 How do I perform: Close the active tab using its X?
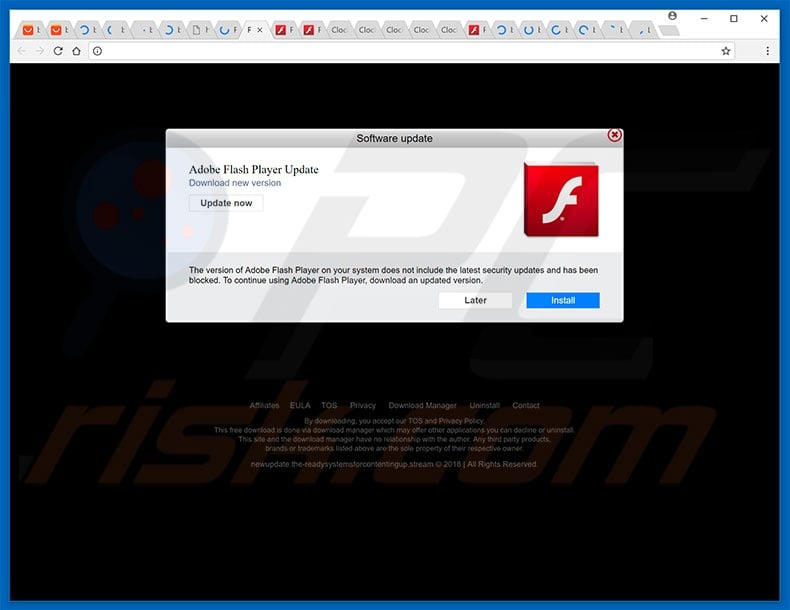click(x=260, y=30)
